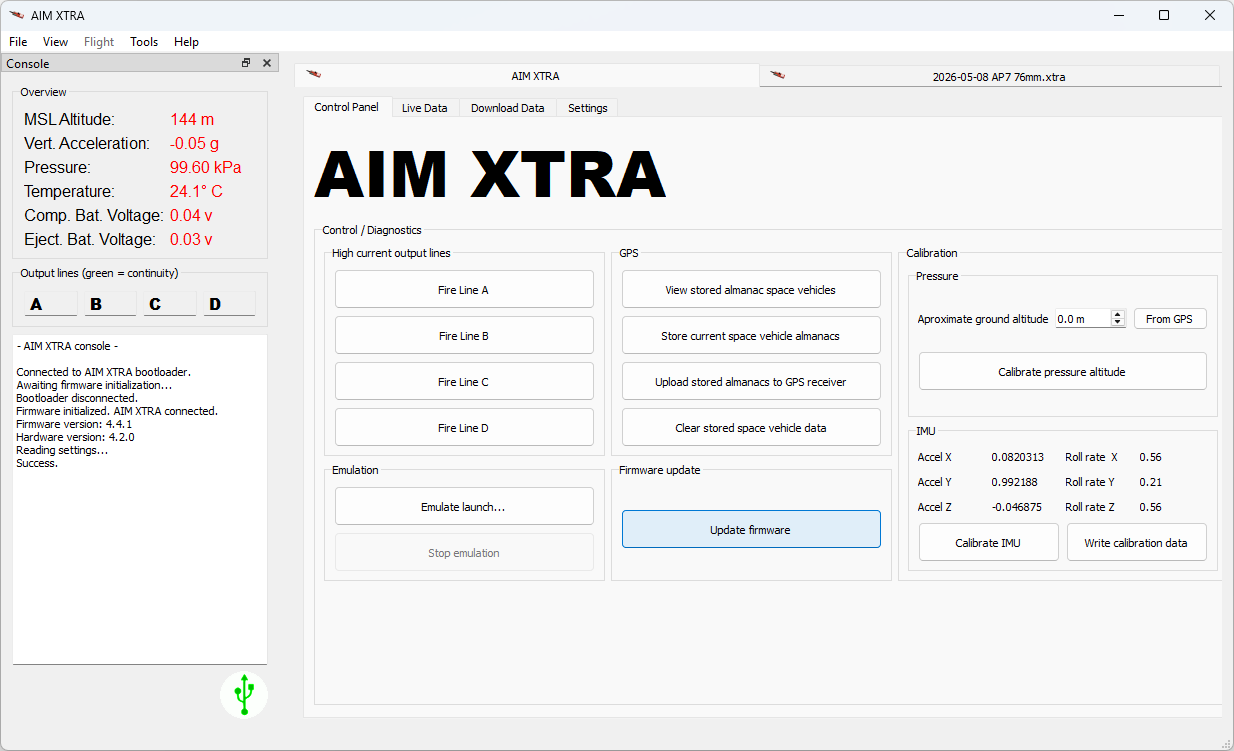Click Comp. Bat. Voltage value 0.04 v
The image size is (1234, 751).
[191, 216]
